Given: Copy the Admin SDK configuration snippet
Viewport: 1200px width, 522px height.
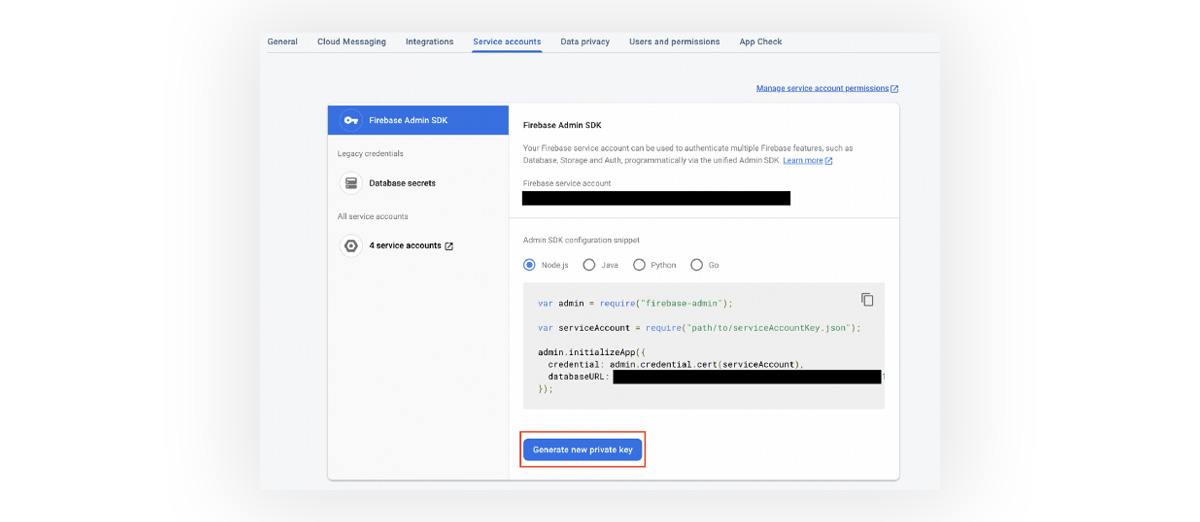Looking at the screenshot, I should click(867, 300).
